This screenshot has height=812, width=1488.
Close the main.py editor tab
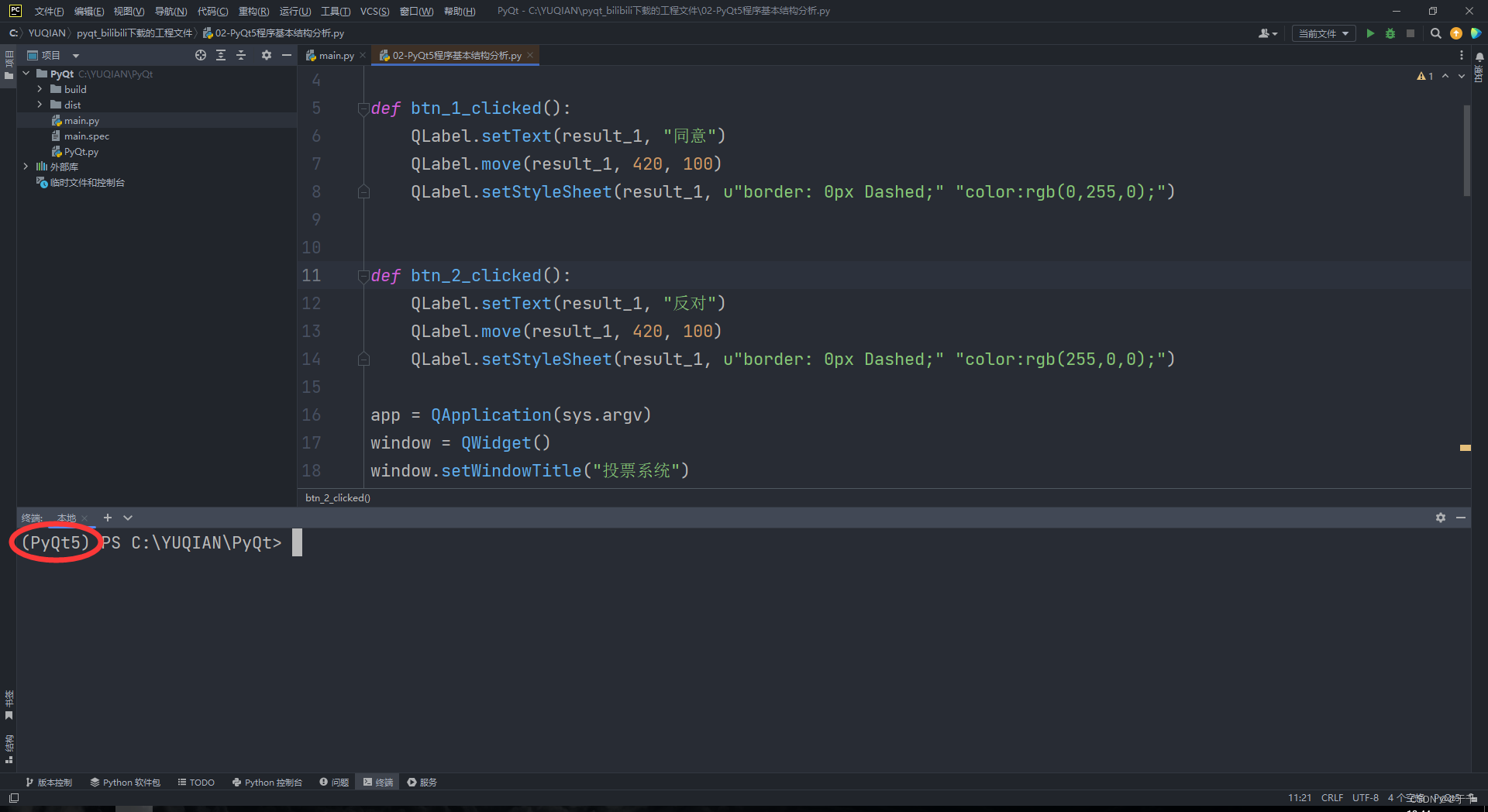363,55
